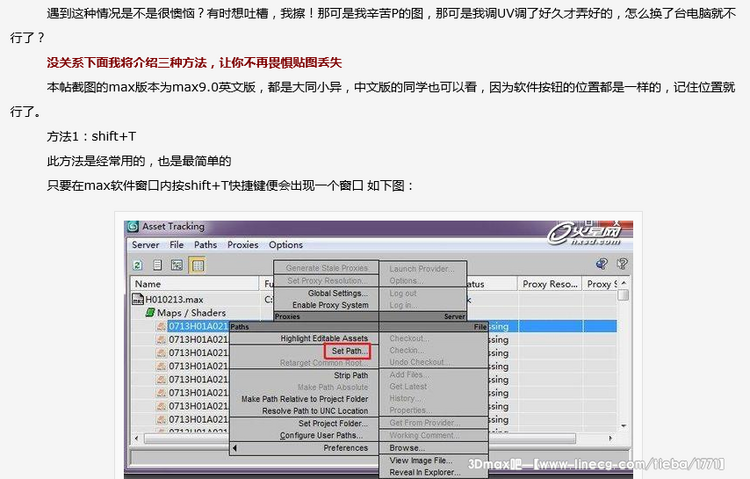Viewport: 750px width, 479px height.
Task: Open the Options menu in menu bar
Action: coord(286,245)
